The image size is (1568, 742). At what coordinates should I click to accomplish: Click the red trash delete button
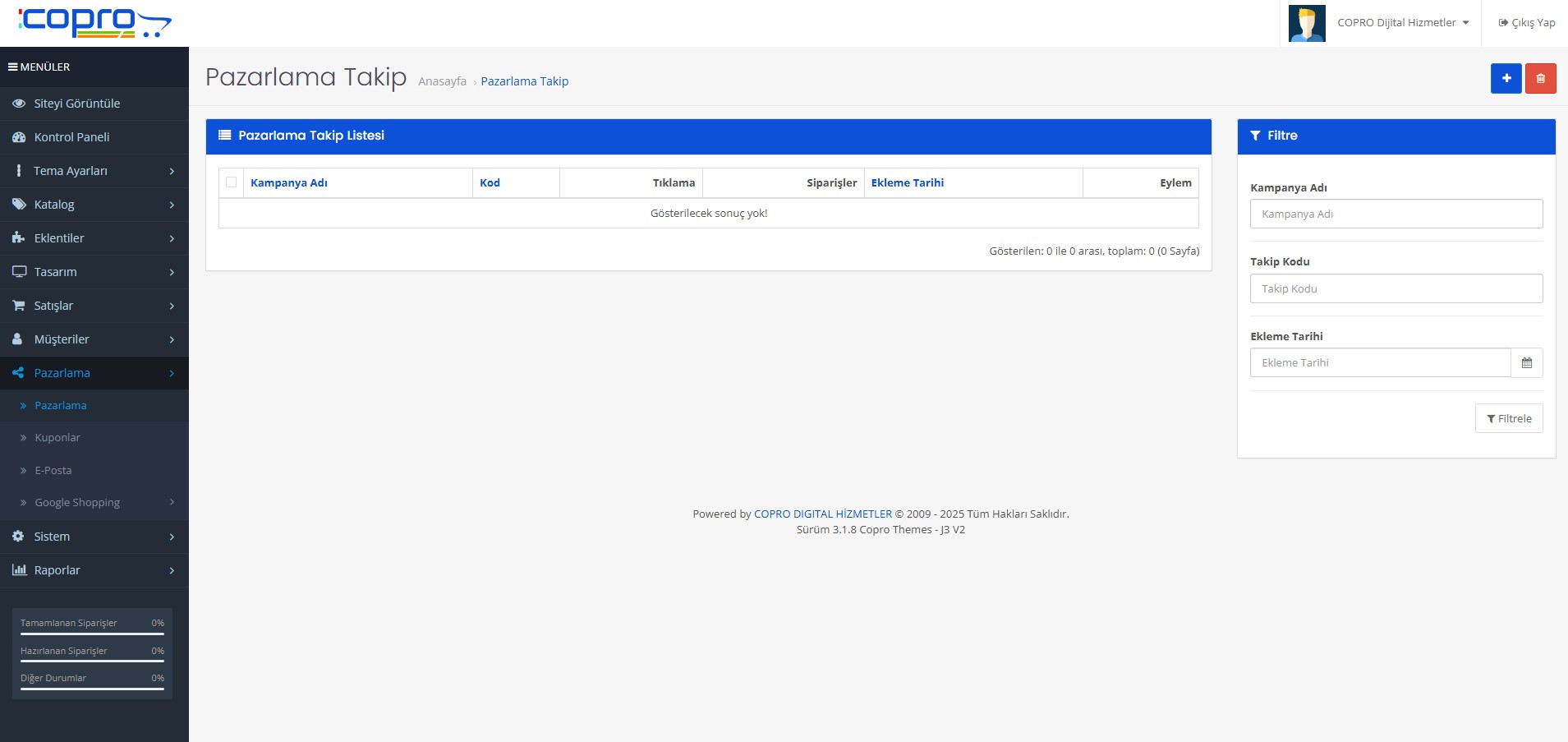tap(1540, 79)
